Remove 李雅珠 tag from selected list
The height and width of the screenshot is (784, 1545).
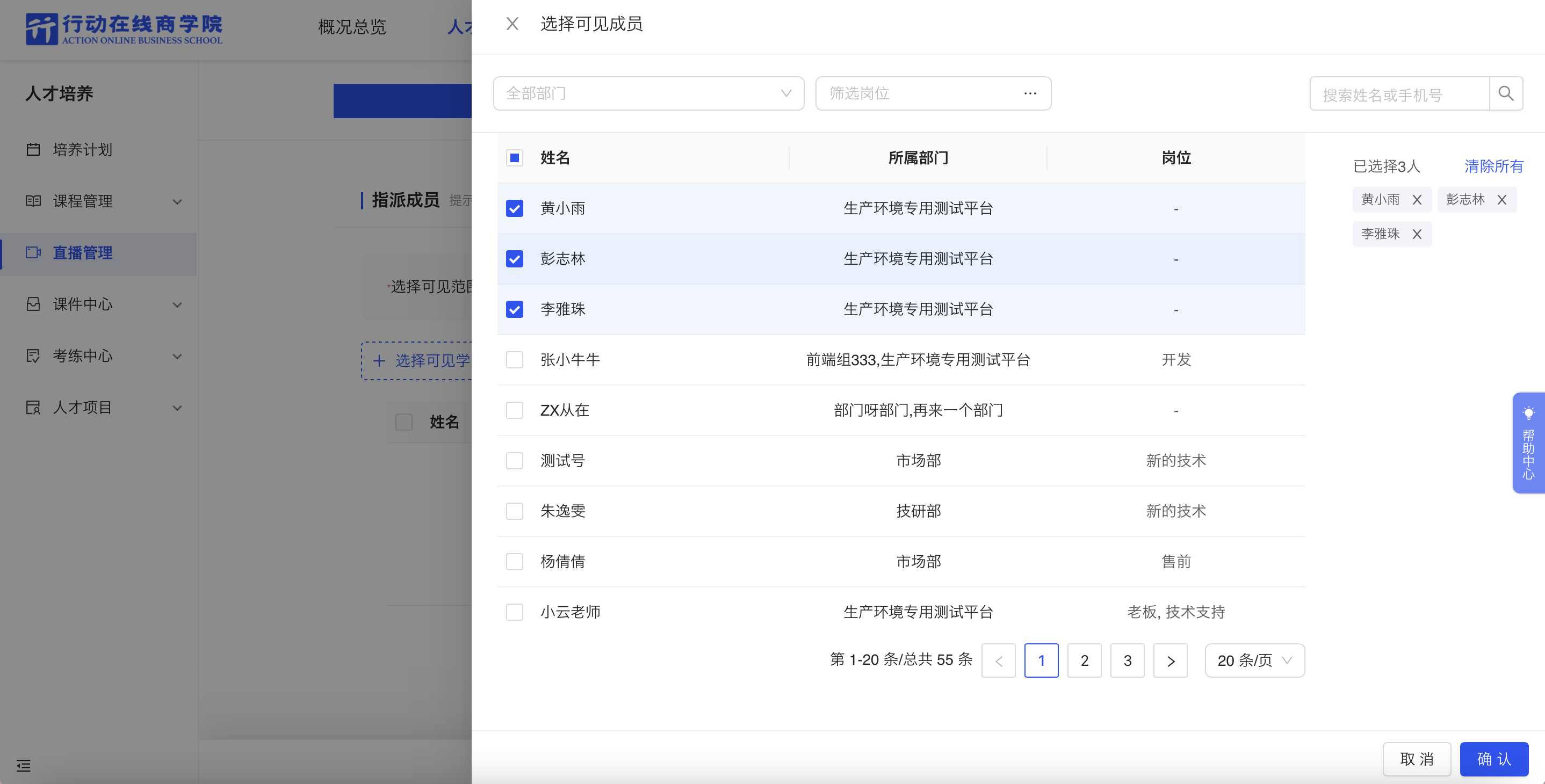1417,234
